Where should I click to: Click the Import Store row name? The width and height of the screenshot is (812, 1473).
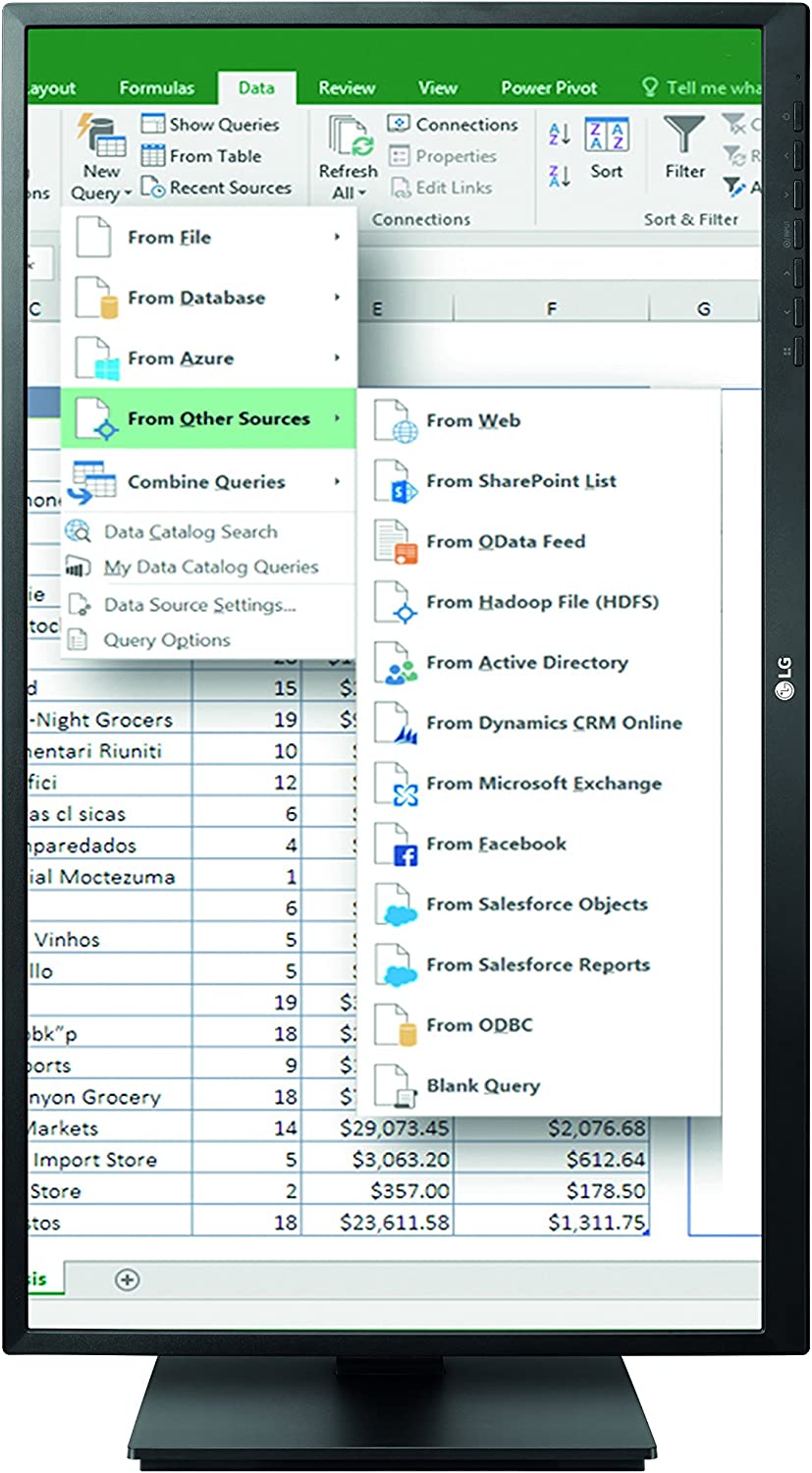click(94, 1160)
